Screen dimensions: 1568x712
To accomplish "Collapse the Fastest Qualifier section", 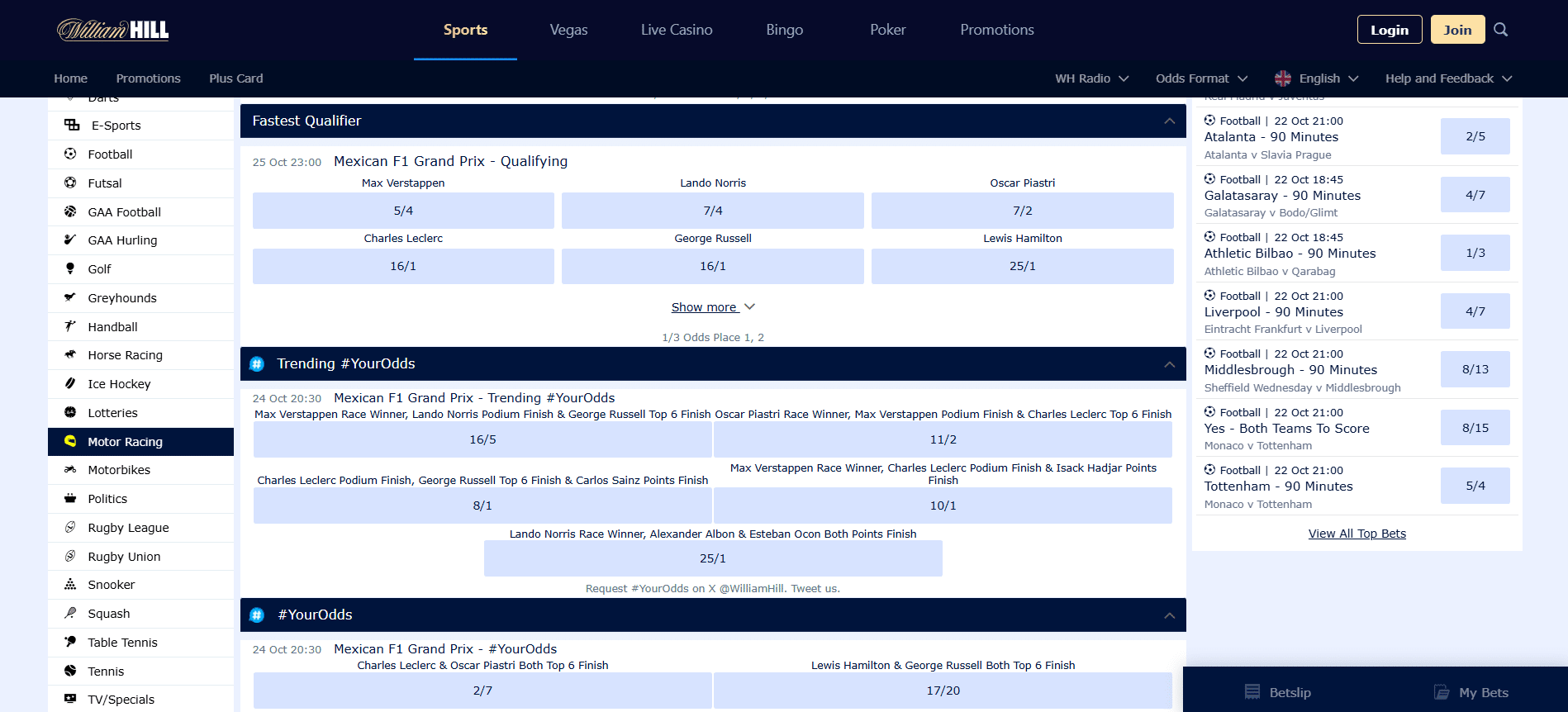I will 1169,121.
